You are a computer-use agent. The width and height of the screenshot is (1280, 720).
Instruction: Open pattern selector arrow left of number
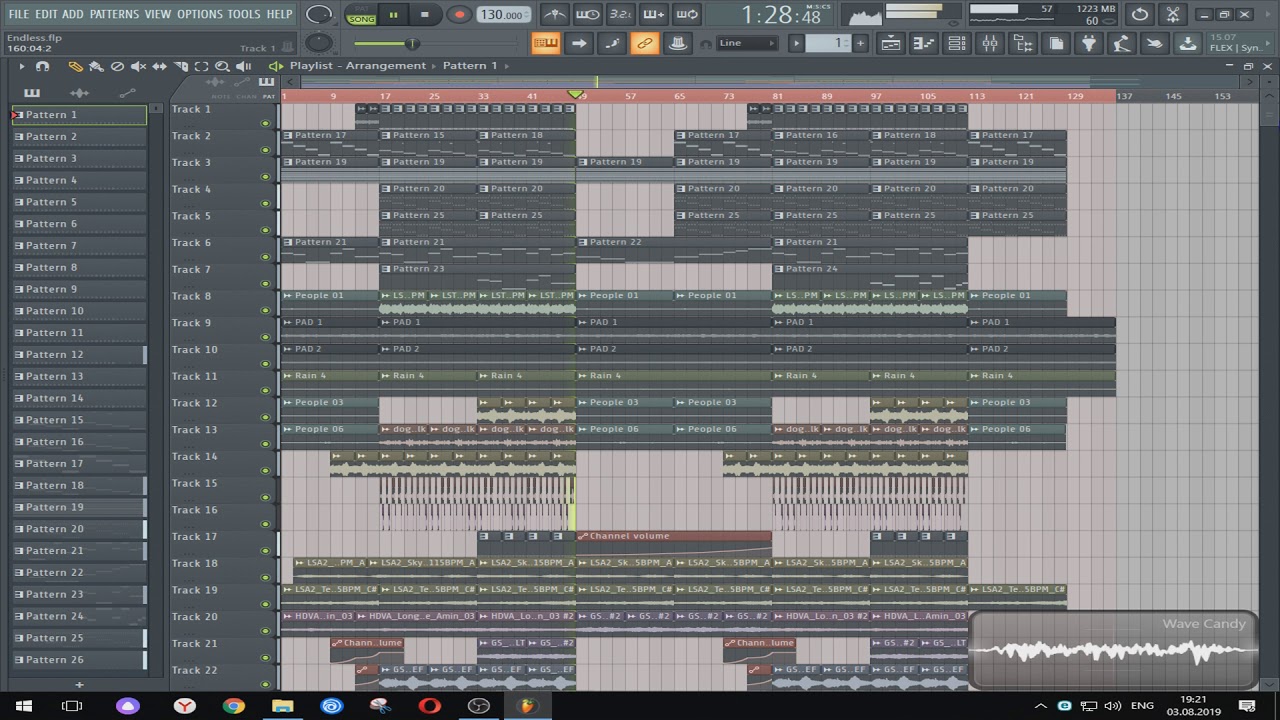(796, 43)
